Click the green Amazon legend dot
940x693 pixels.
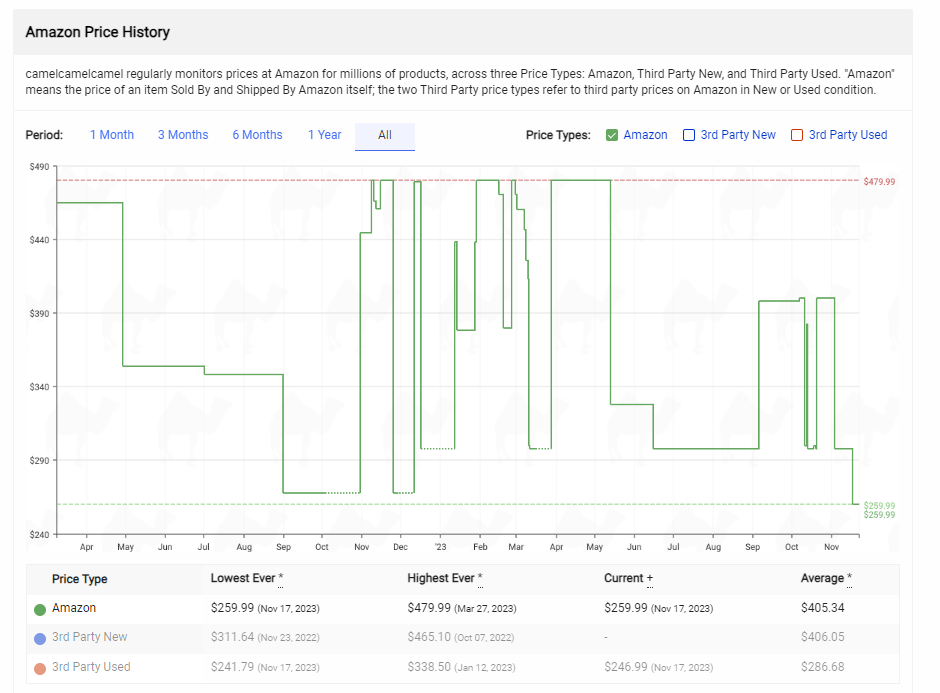point(40,608)
